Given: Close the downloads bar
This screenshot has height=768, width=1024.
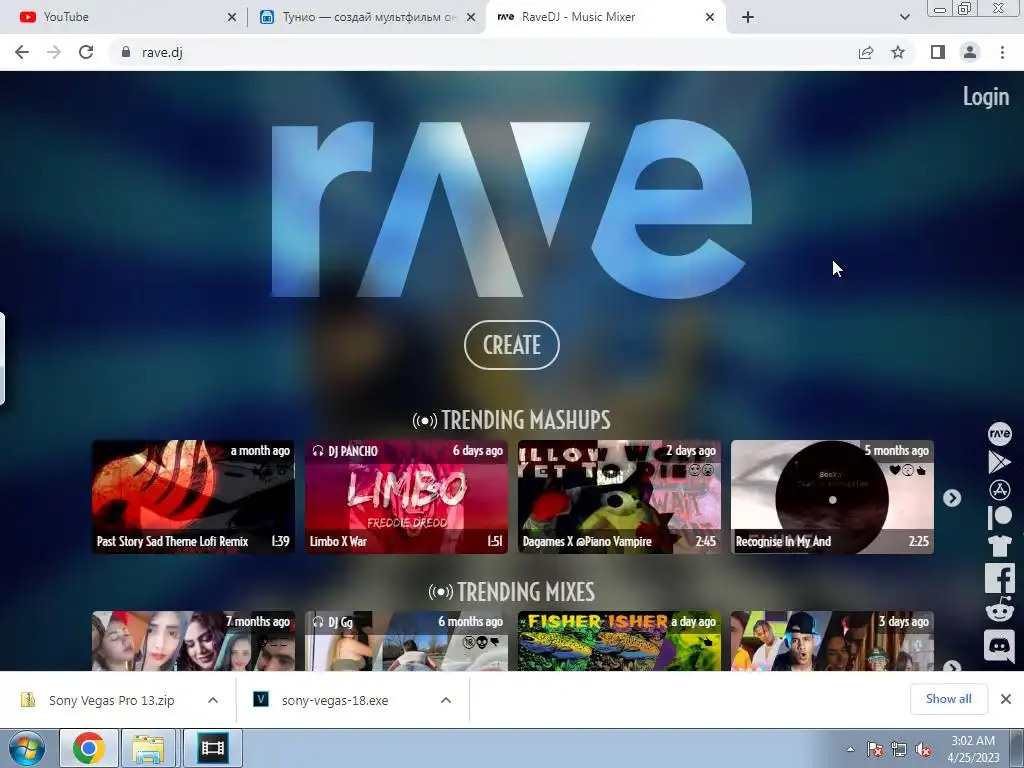Looking at the screenshot, I should click(x=1006, y=699).
